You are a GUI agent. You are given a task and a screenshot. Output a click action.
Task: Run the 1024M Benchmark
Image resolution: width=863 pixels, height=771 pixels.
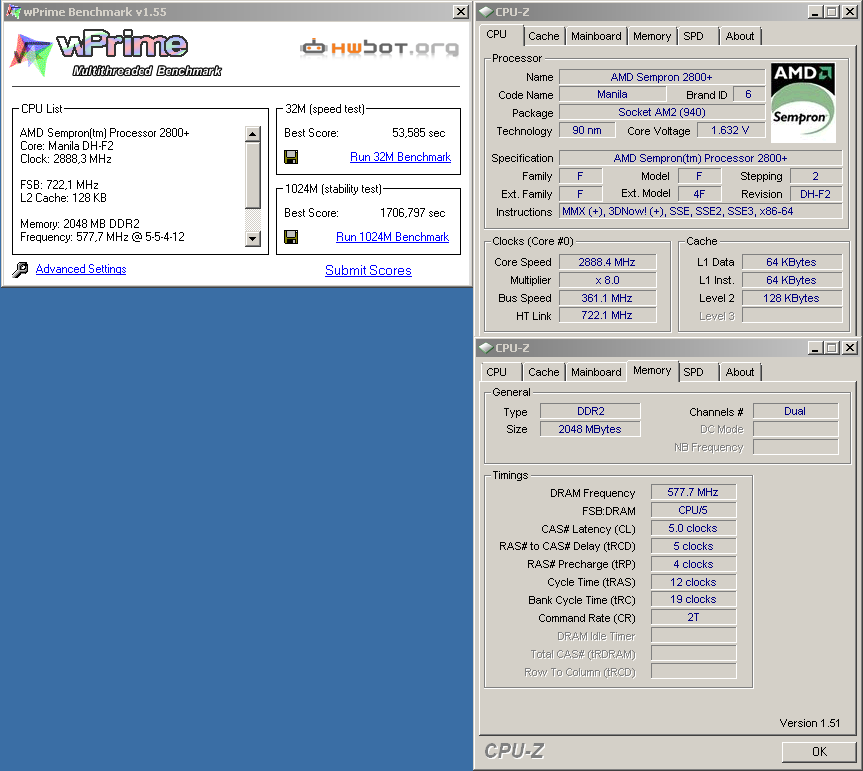(x=392, y=237)
